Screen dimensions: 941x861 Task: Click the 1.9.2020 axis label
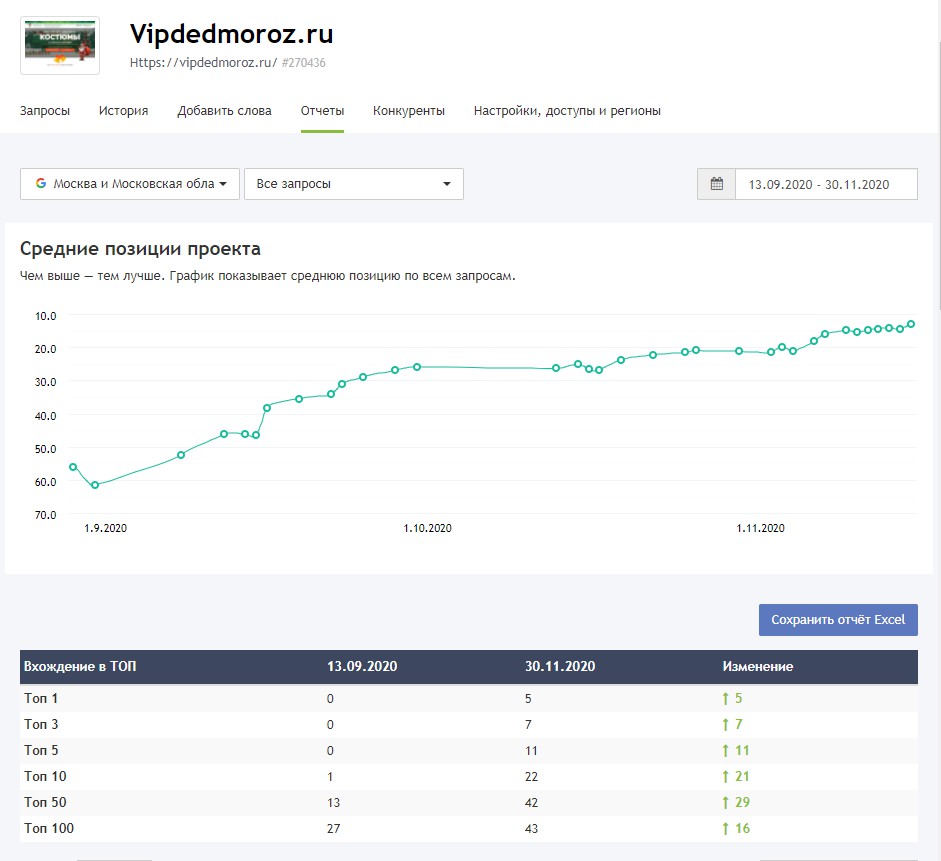pyautogui.click(x=106, y=528)
